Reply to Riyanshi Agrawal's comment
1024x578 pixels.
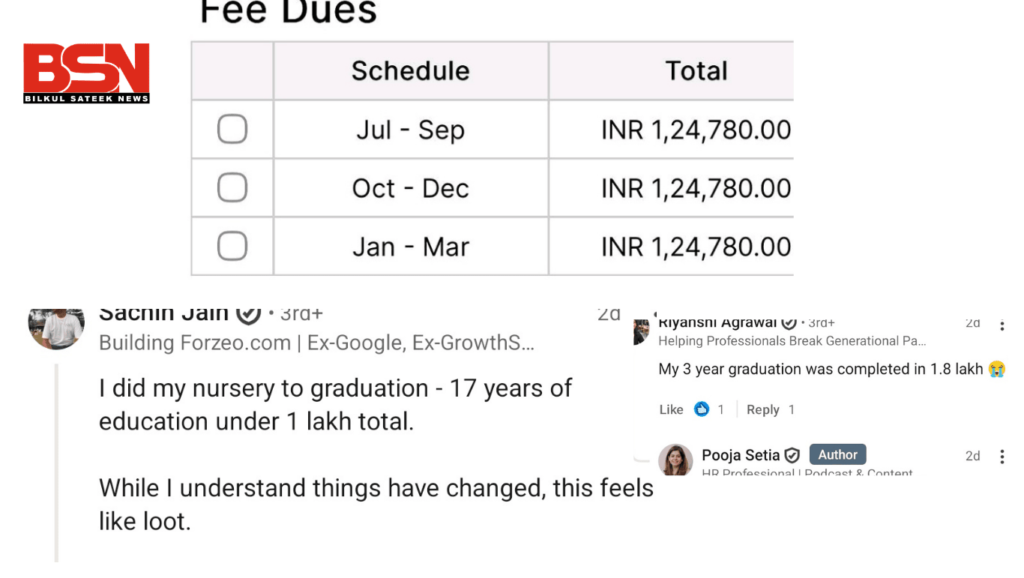point(763,409)
